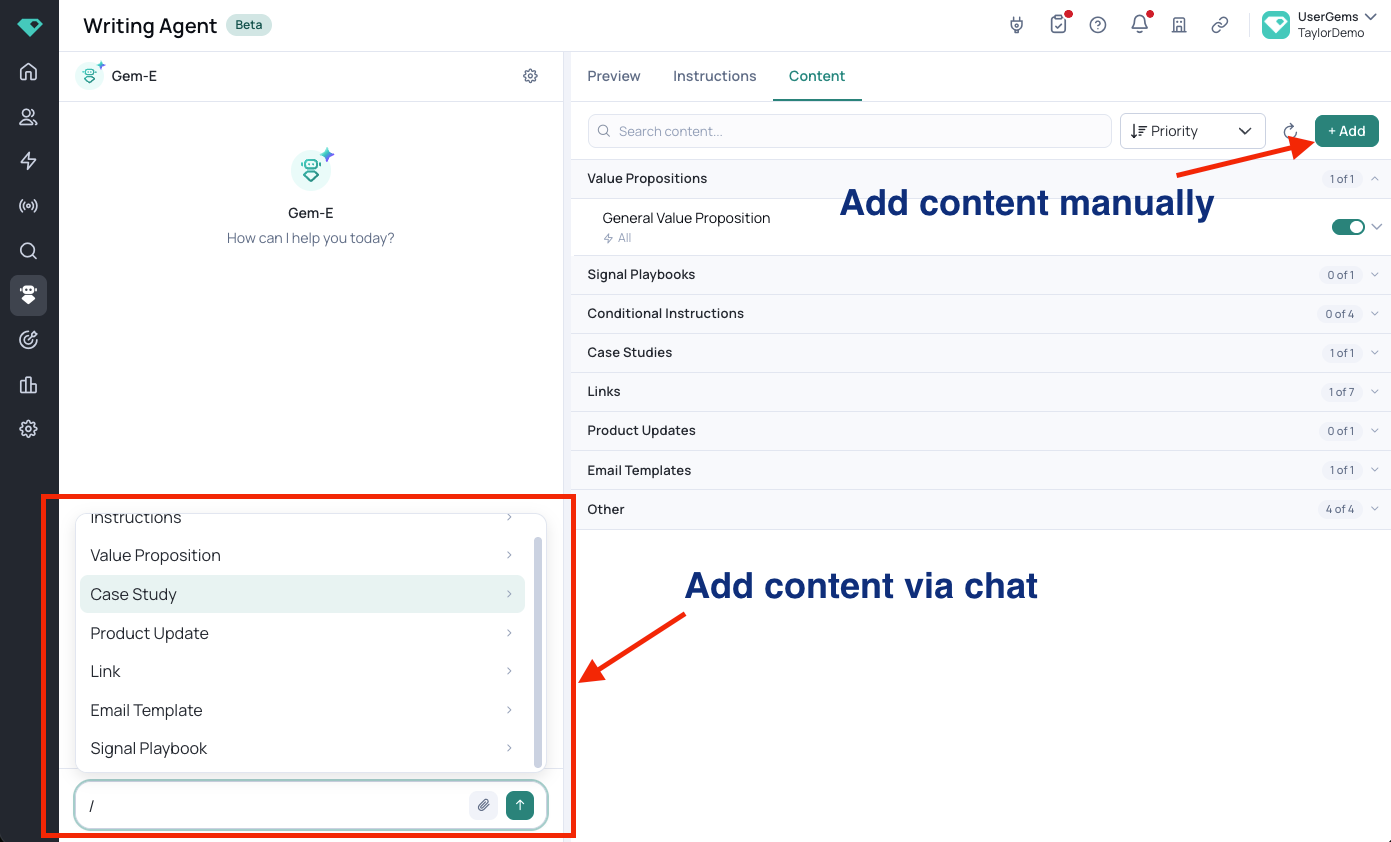Expand the Conditional Instructions section
The height and width of the screenshot is (842, 1391).
(1375, 314)
